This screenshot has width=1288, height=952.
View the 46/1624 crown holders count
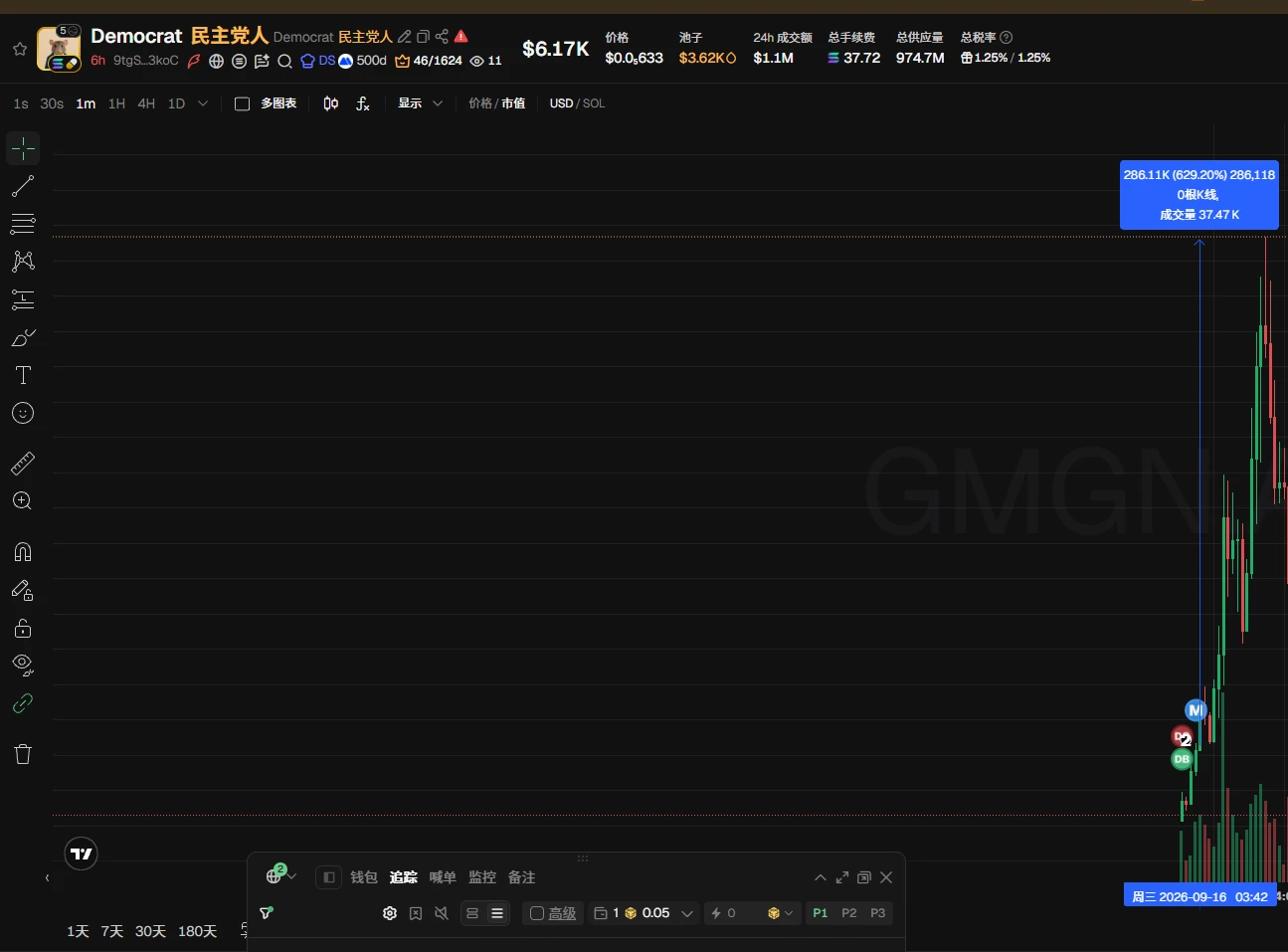[429, 61]
